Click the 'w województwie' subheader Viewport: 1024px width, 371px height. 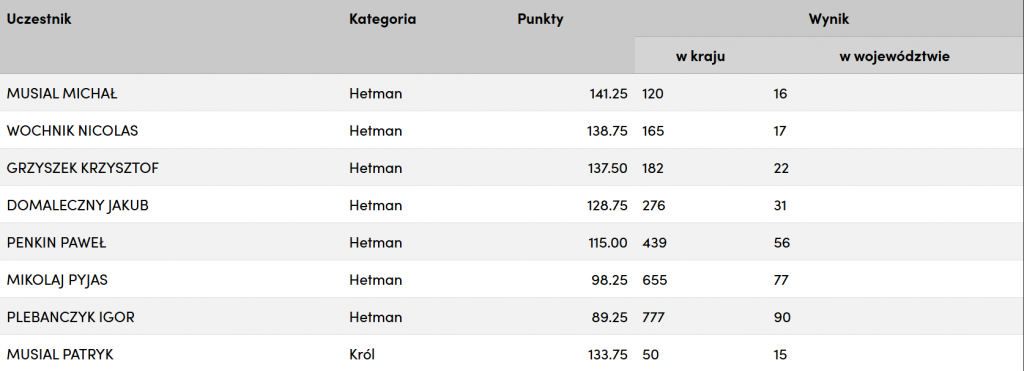coord(894,57)
